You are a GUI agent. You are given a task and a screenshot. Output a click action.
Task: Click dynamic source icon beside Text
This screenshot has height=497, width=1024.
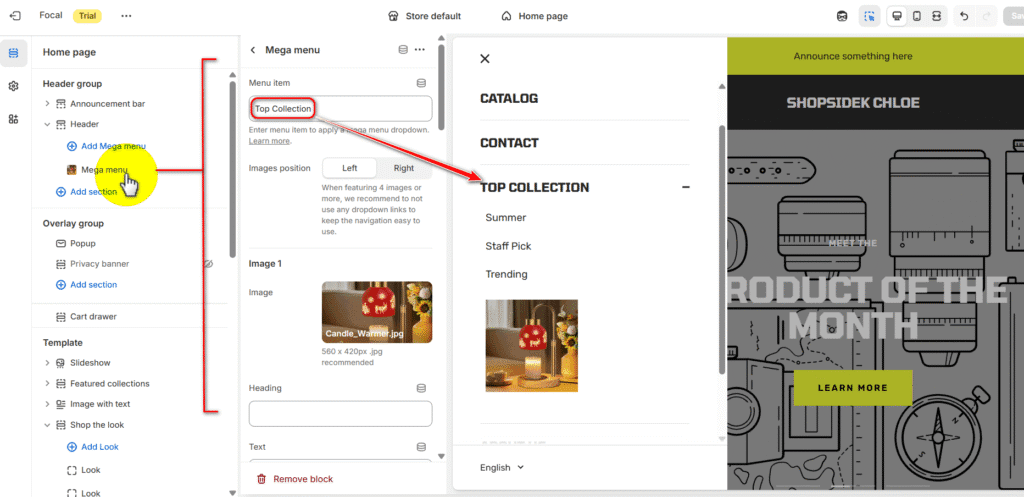point(421,447)
